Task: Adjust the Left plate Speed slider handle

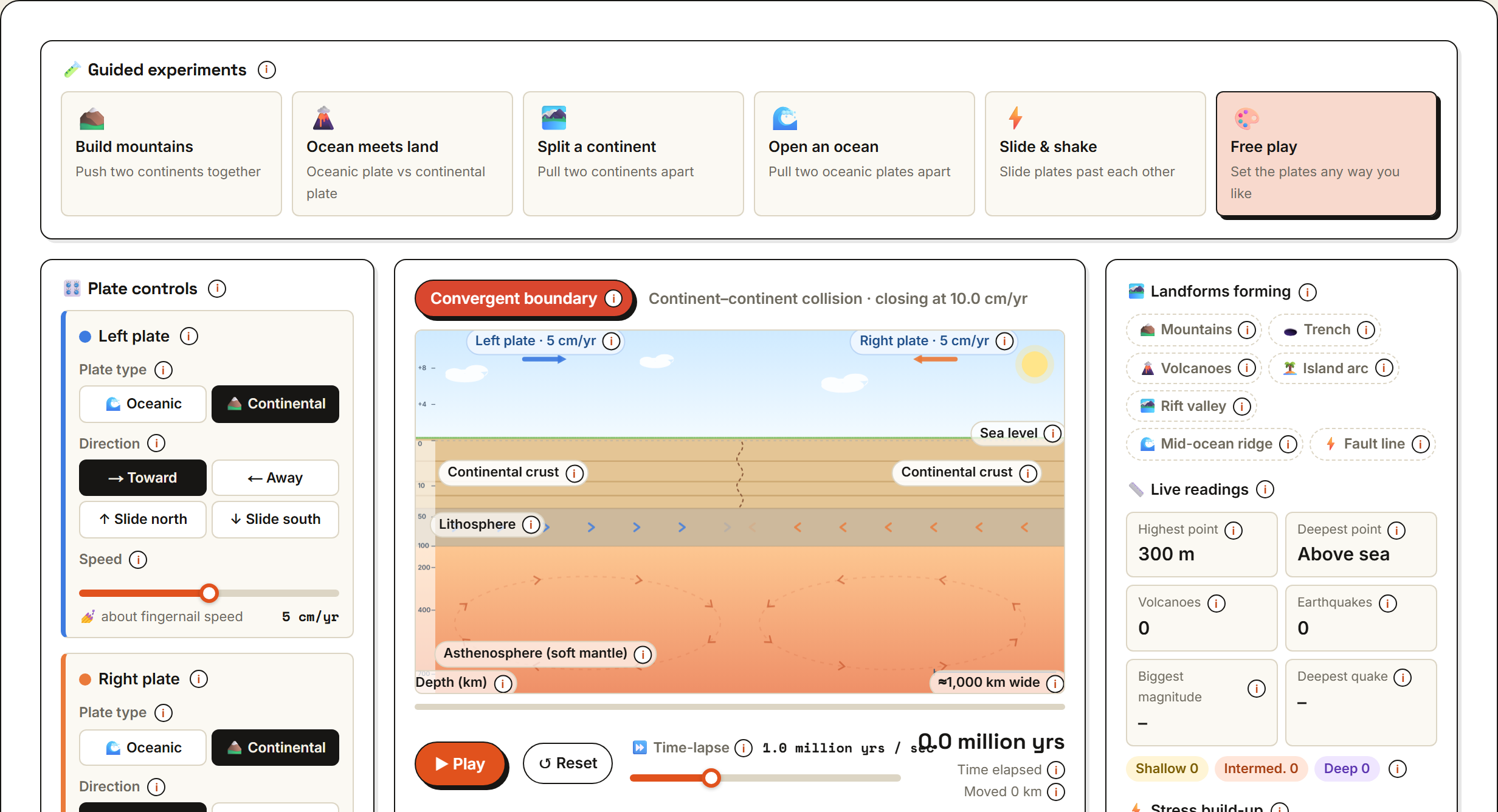Action: click(209, 593)
